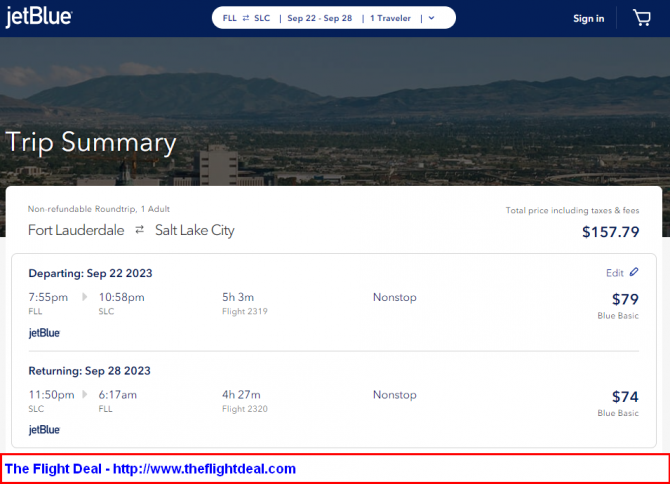Select the Sep 22 - Sep 28 dates
This screenshot has height=484, width=670.
320,18
